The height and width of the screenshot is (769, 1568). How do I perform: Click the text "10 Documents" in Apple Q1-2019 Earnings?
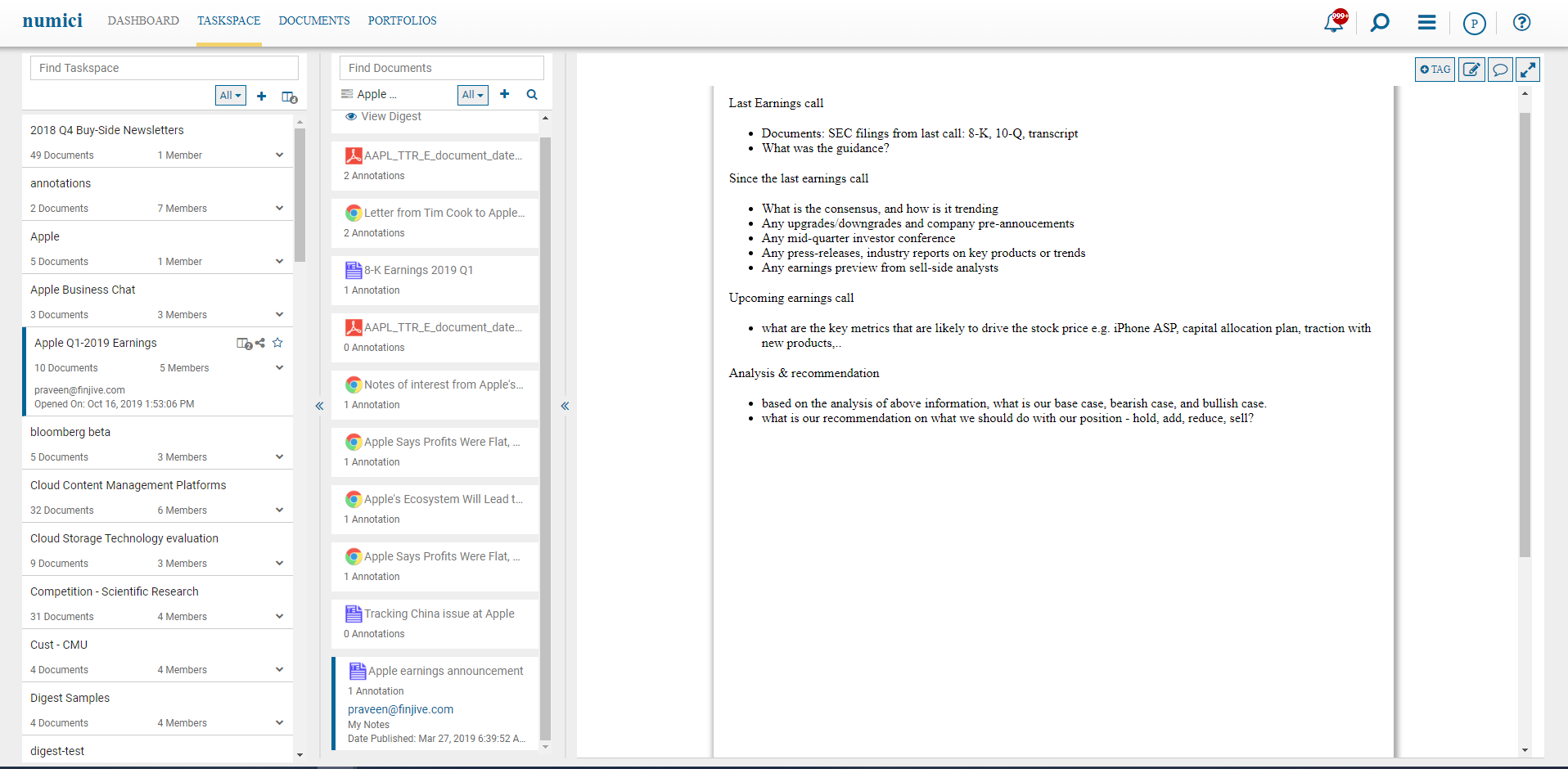coord(65,368)
